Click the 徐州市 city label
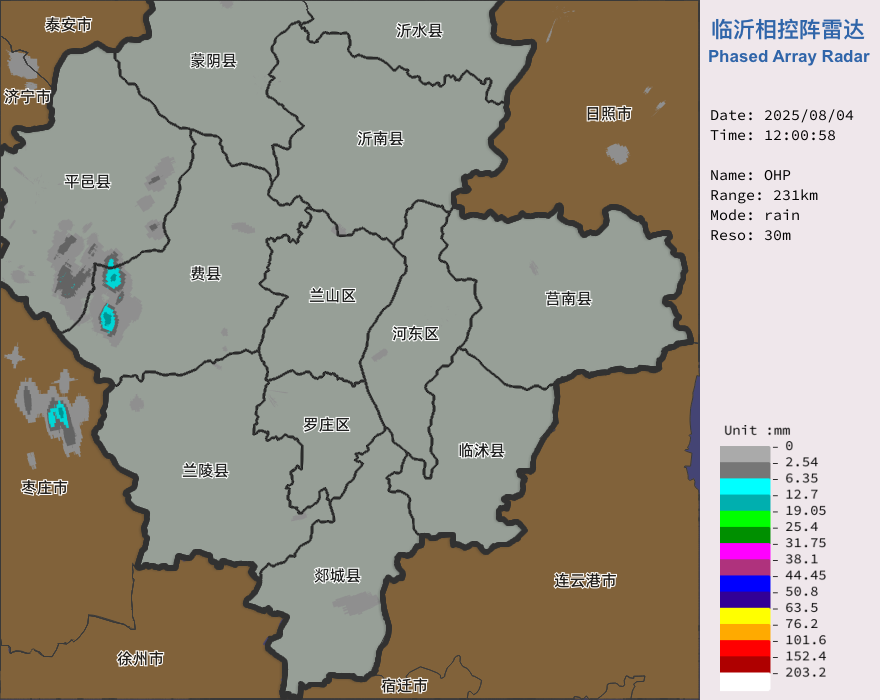Image resolution: width=880 pixels, height=700 pixels. click(x=140, y=658)
